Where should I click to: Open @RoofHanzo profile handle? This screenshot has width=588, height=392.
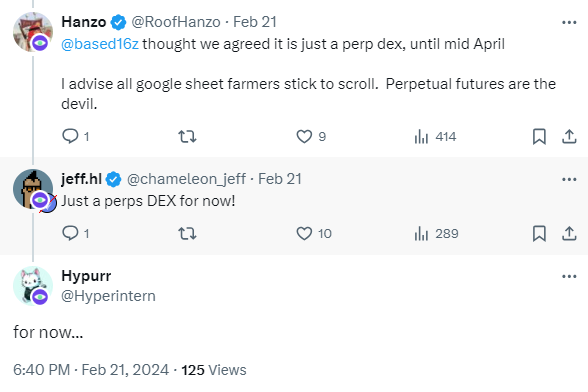(x=176, y=22)
